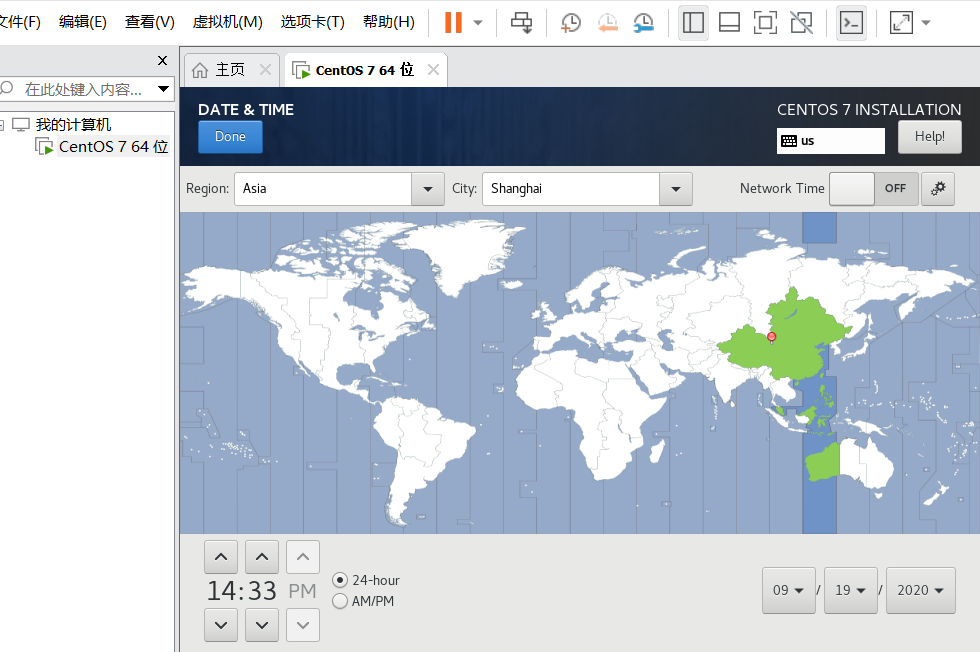This screenshot has height=652, width=980.
Task: Open the stretch display dropdown arrow
Action: point(926,23)
